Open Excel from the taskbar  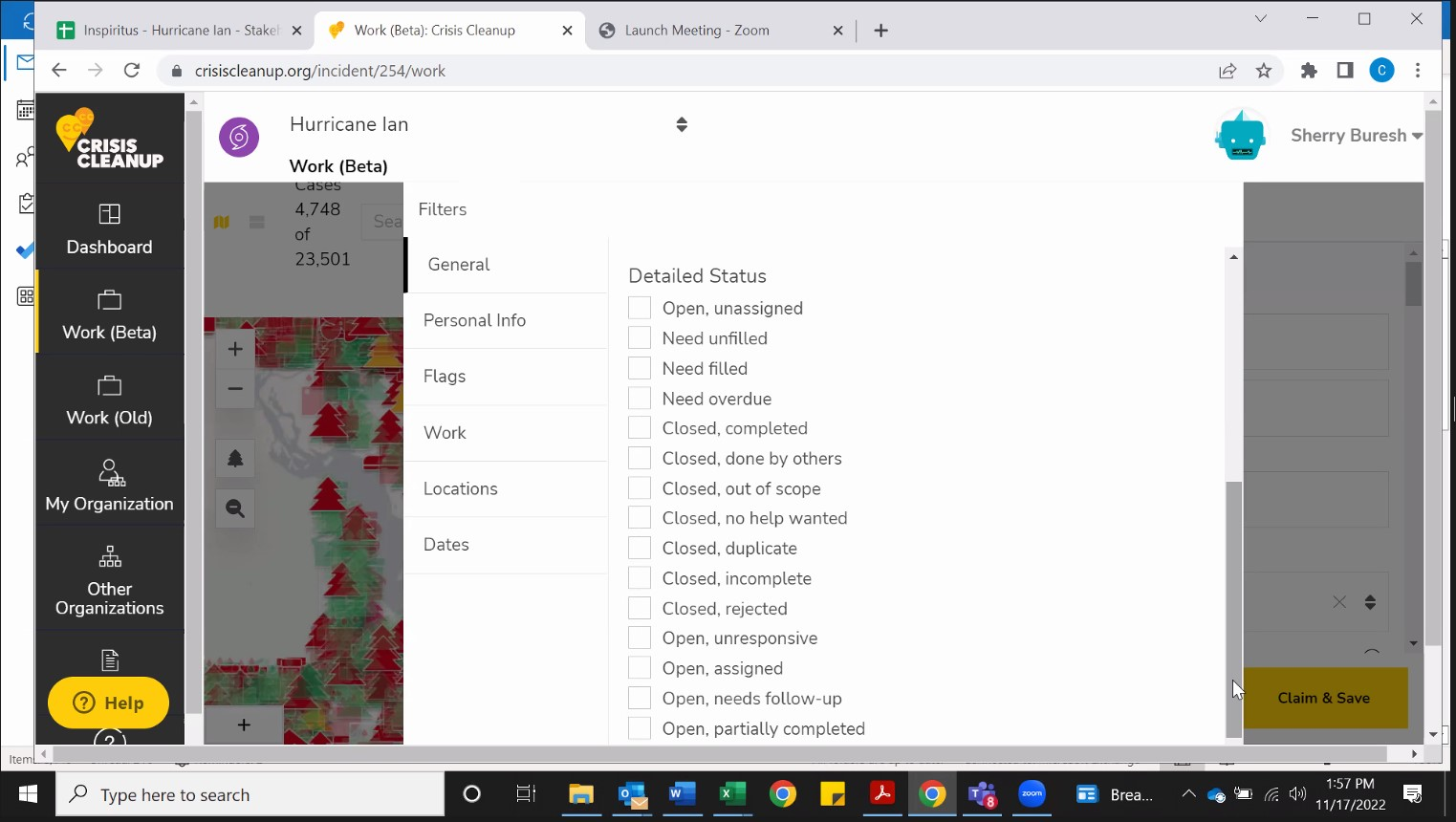732,794
